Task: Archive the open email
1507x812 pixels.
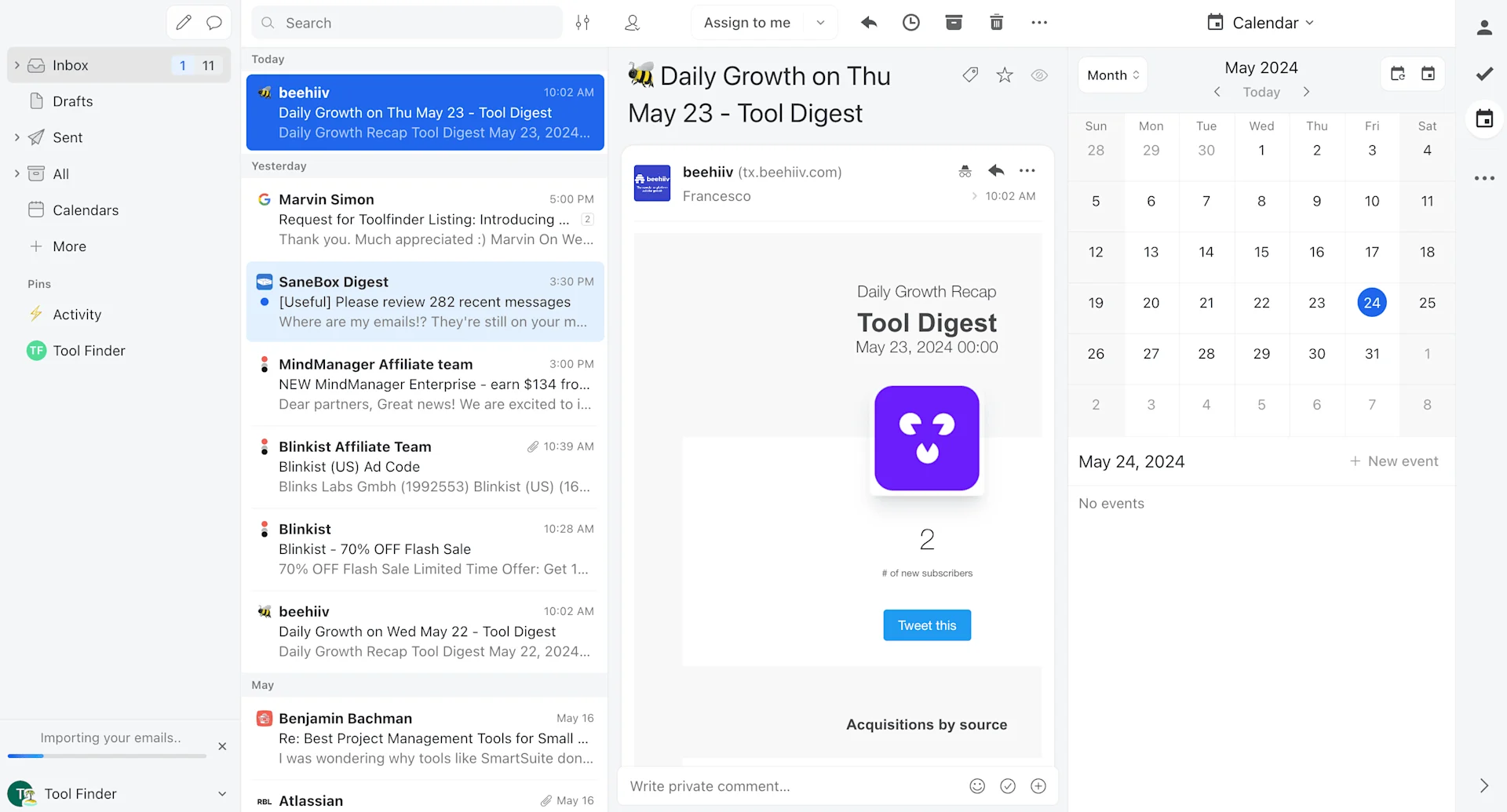Action: pyautogui.click(x=954, y=22)
